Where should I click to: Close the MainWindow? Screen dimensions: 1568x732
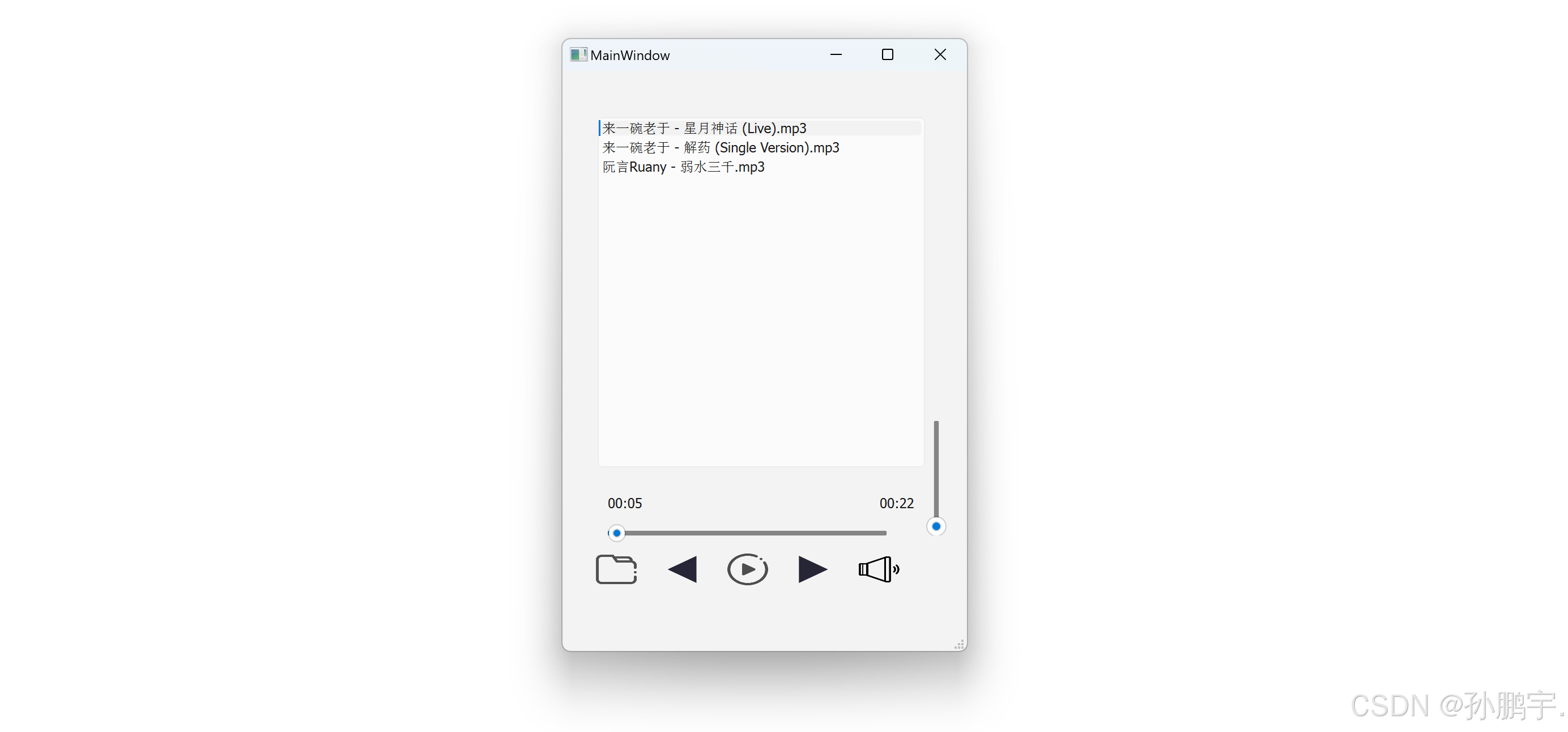(x=940, y=55)
